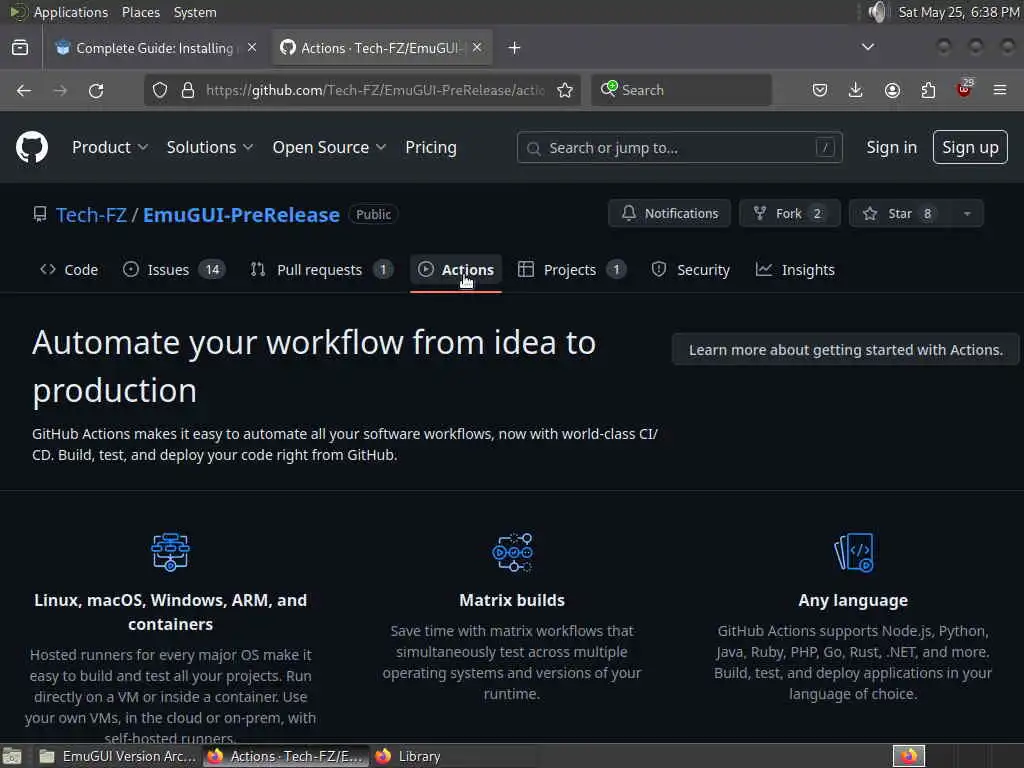1024x768 pixels.
Task: Click the Firefox Search box
Action: tap(680, 90)
